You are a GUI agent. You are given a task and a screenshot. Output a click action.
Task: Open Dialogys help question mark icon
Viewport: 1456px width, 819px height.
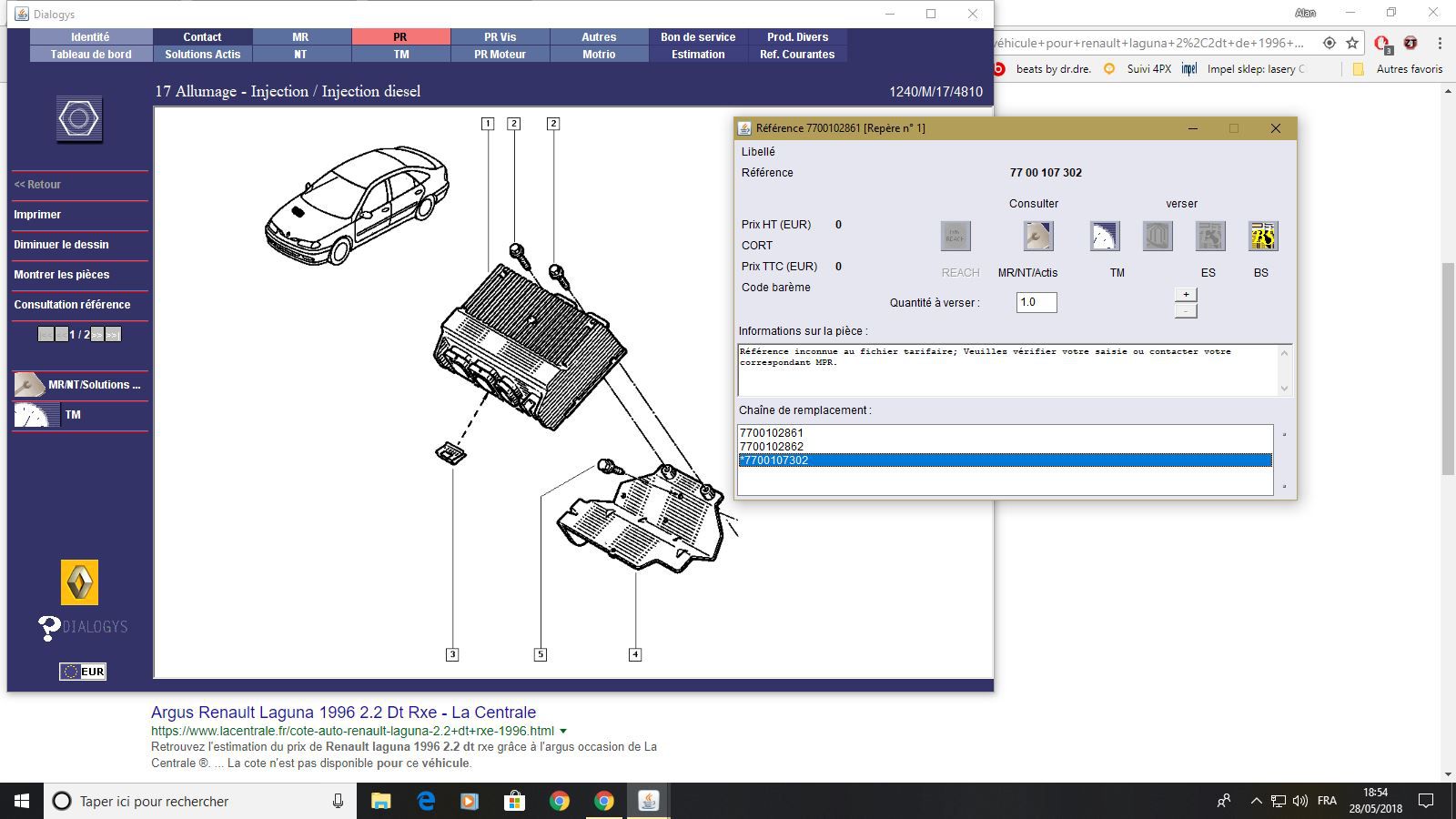tap(49, 627)
